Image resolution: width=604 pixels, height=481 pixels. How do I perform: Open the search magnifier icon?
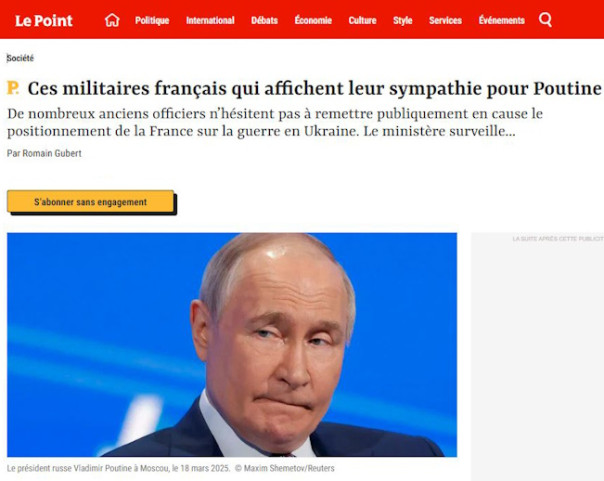[x=545, y=20]
